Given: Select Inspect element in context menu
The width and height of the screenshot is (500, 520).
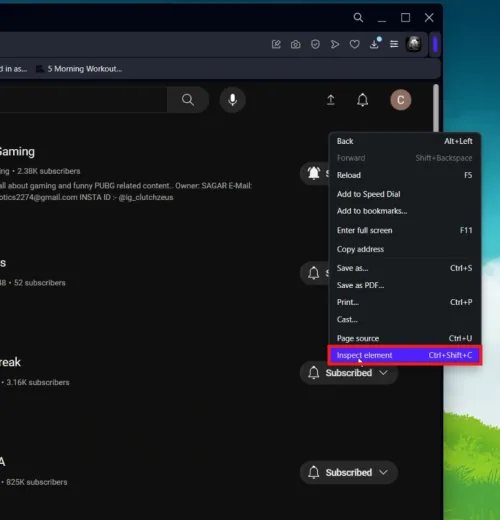Looking at the screenshot, I should click(x=405, y=355).
